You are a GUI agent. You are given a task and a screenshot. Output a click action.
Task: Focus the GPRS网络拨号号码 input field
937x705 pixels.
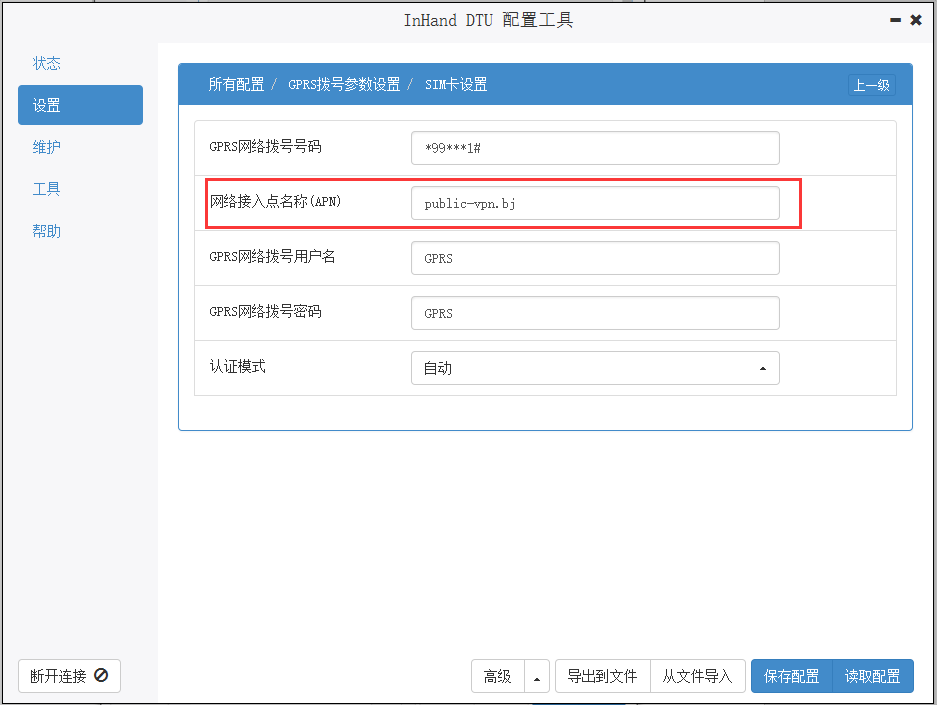[595, 148]
